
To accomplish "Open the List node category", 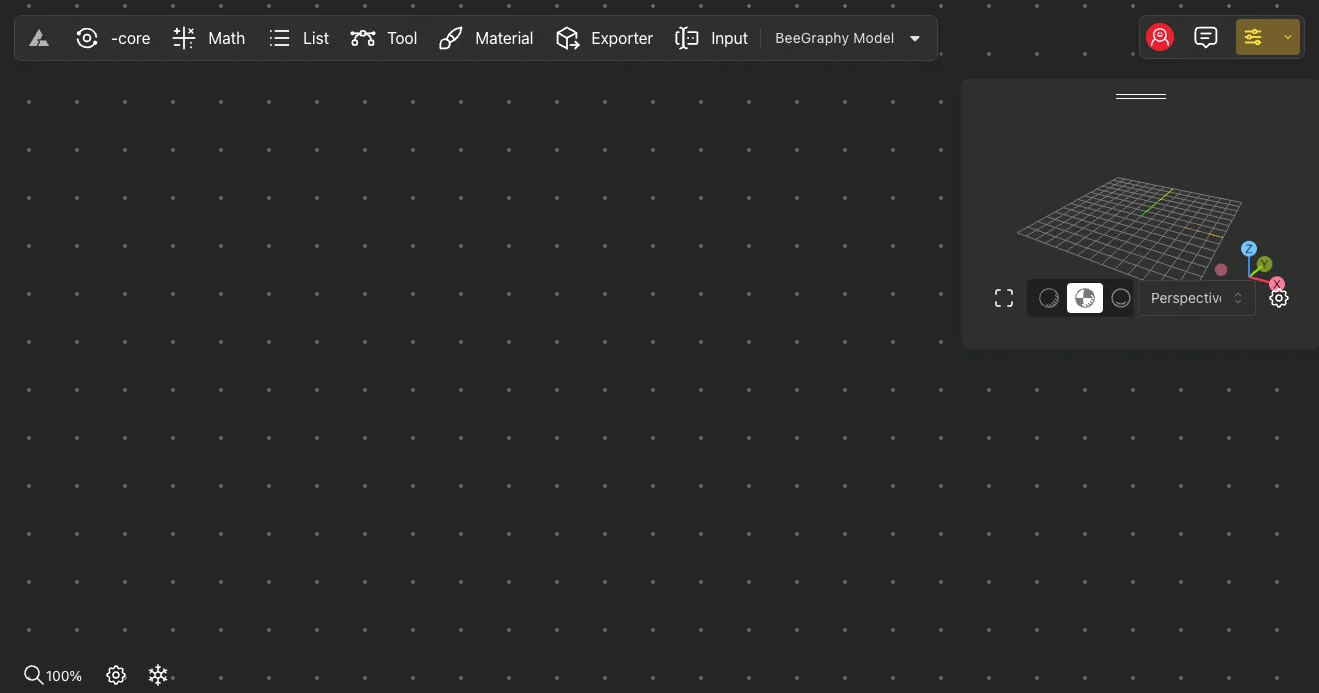I will (x=299, y=39).
